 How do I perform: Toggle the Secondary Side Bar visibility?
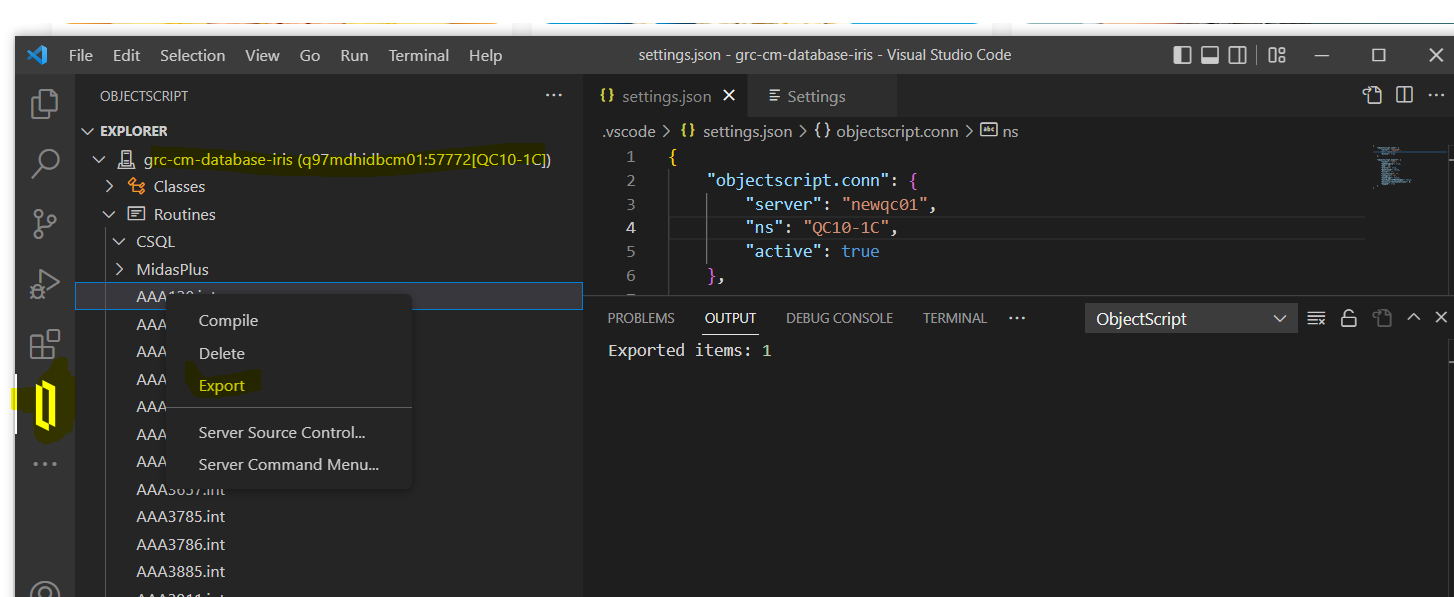1237,55
